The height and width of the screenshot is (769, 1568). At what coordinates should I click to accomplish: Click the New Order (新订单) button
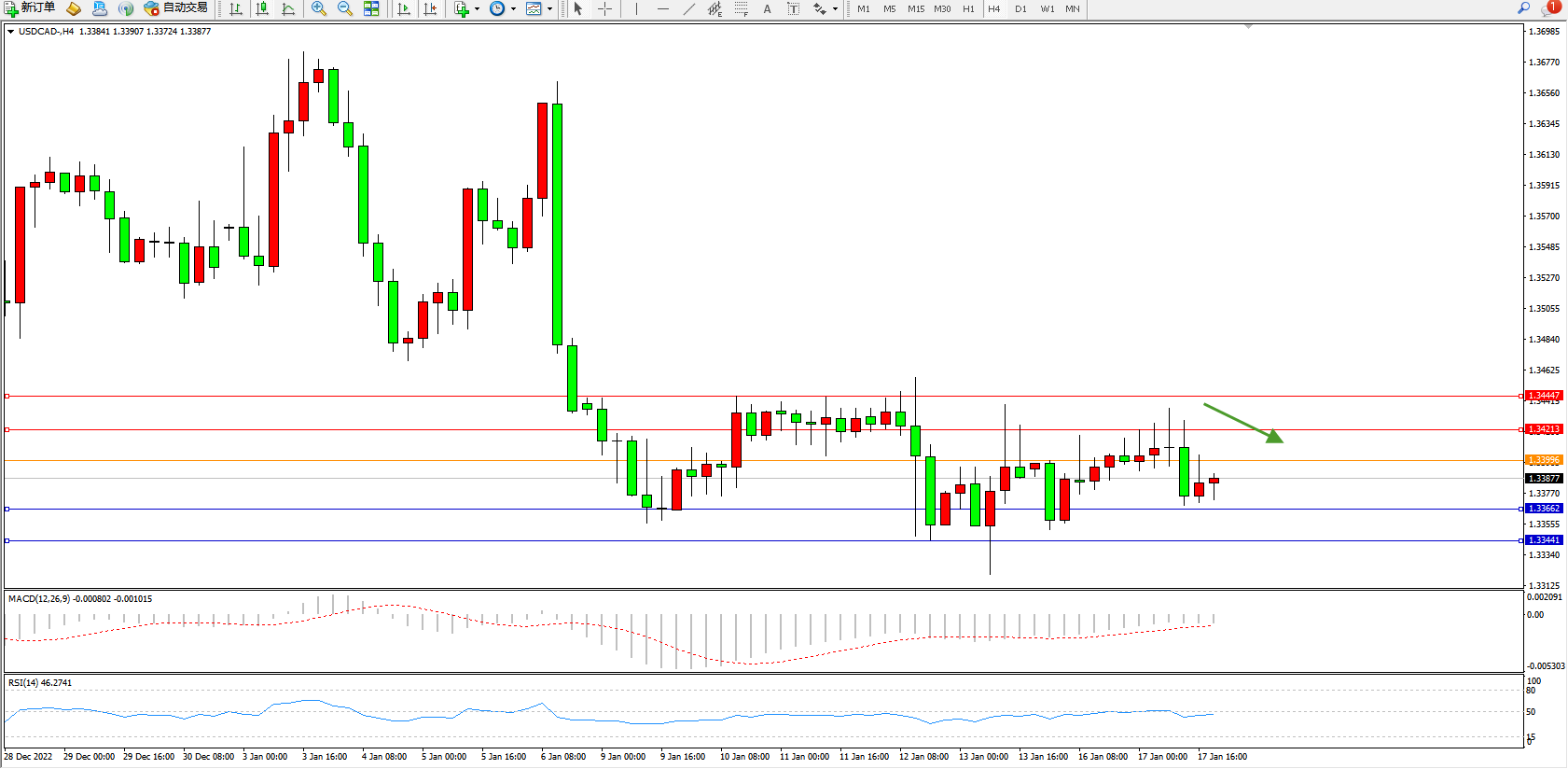[30, 8]
